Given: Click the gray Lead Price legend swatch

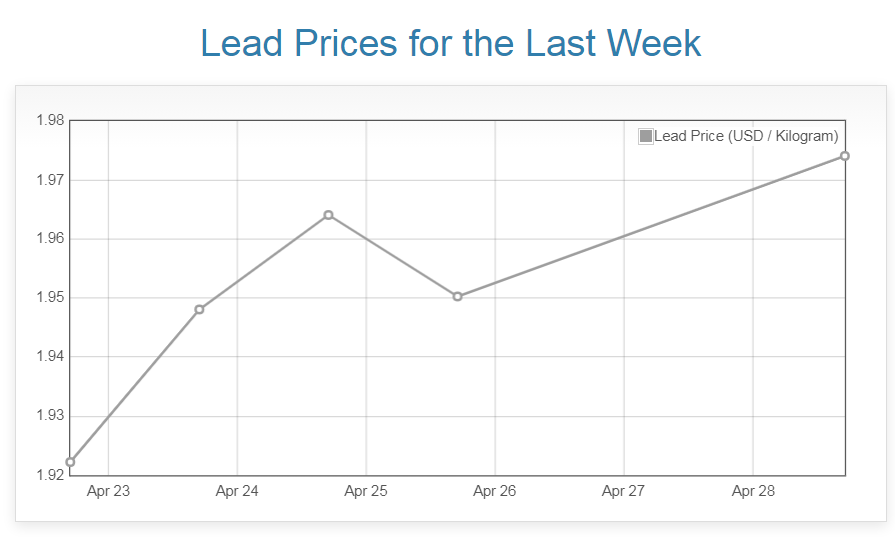Looking at the screenshot, I should coord(646,136).
